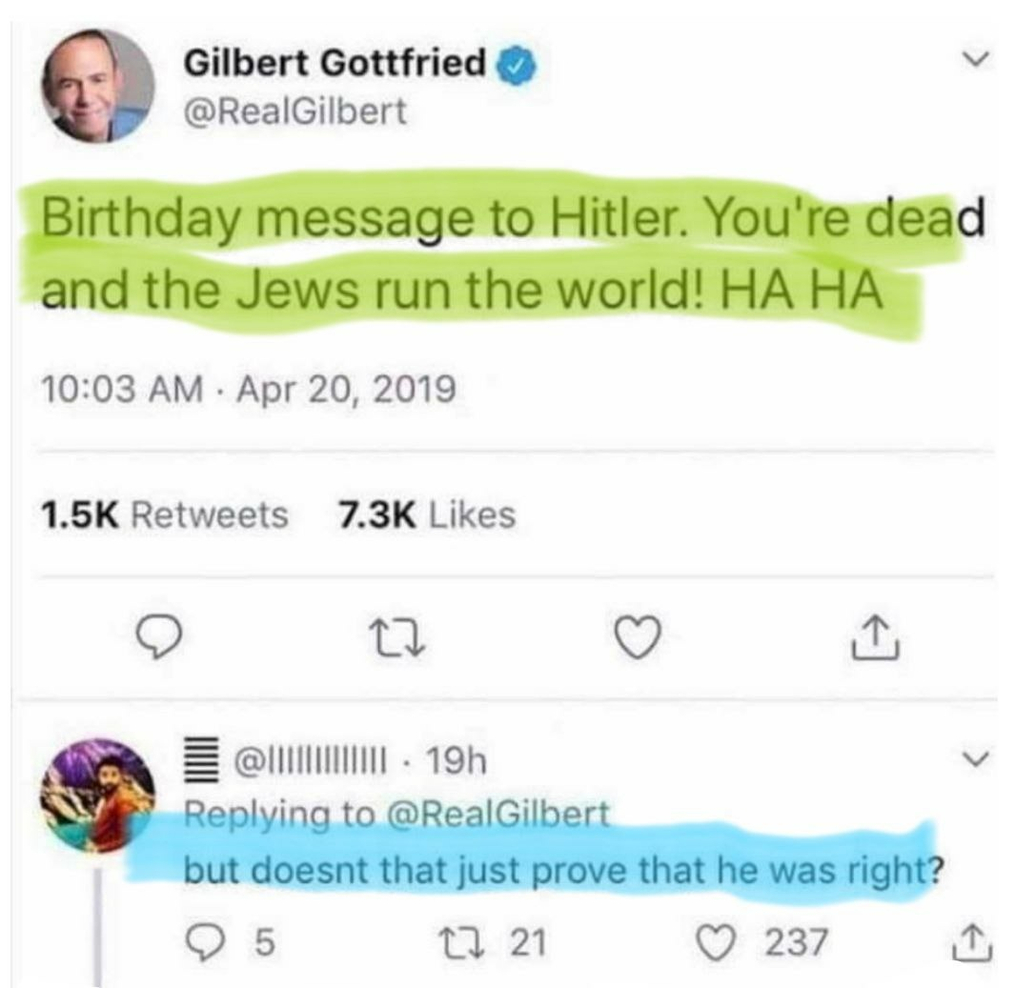This screenshot has height=988, width=1015.
Task: Click the reply's 19h timestamp
Action: point(453,765)
